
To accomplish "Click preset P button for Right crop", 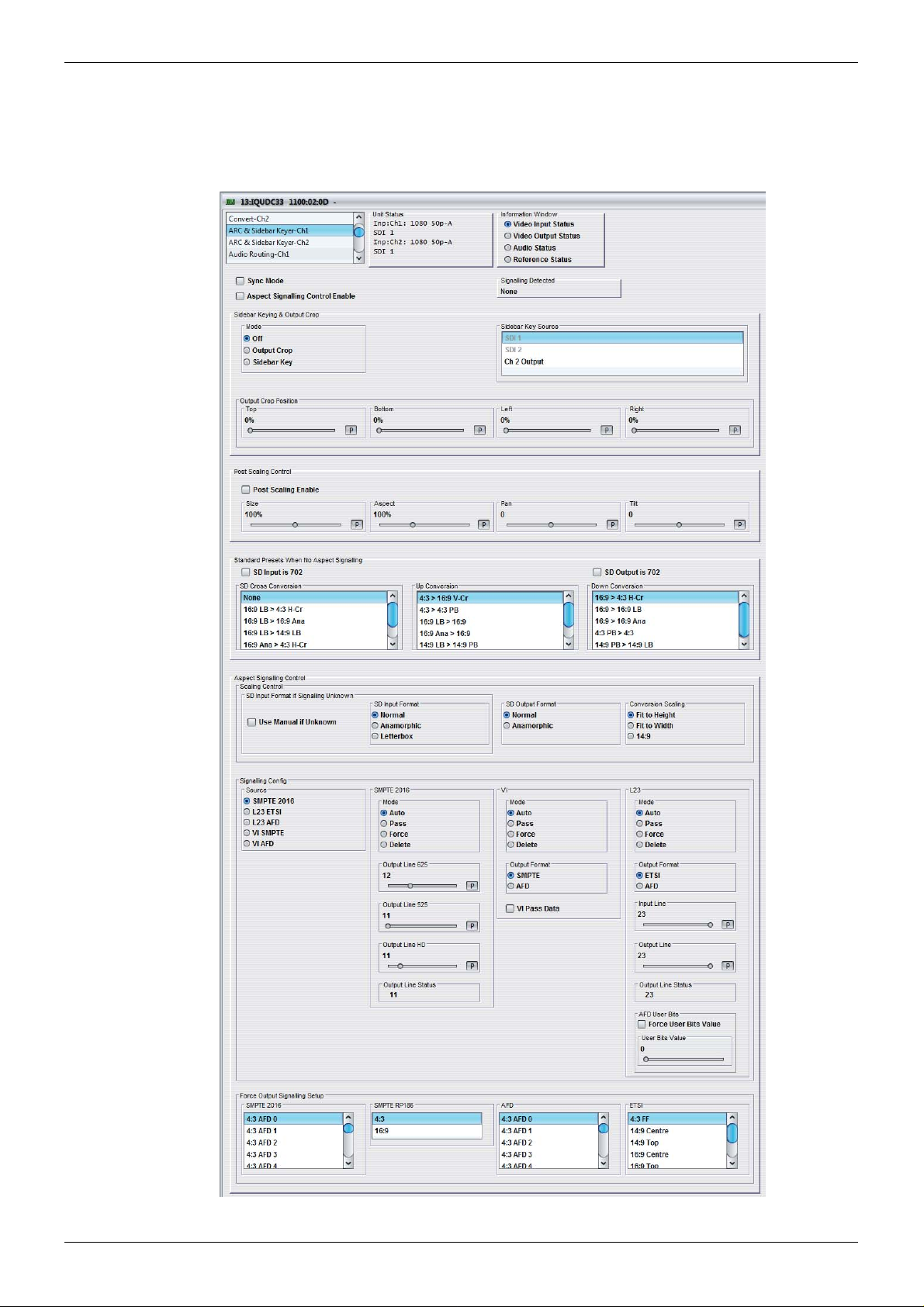I will [735, 430].
